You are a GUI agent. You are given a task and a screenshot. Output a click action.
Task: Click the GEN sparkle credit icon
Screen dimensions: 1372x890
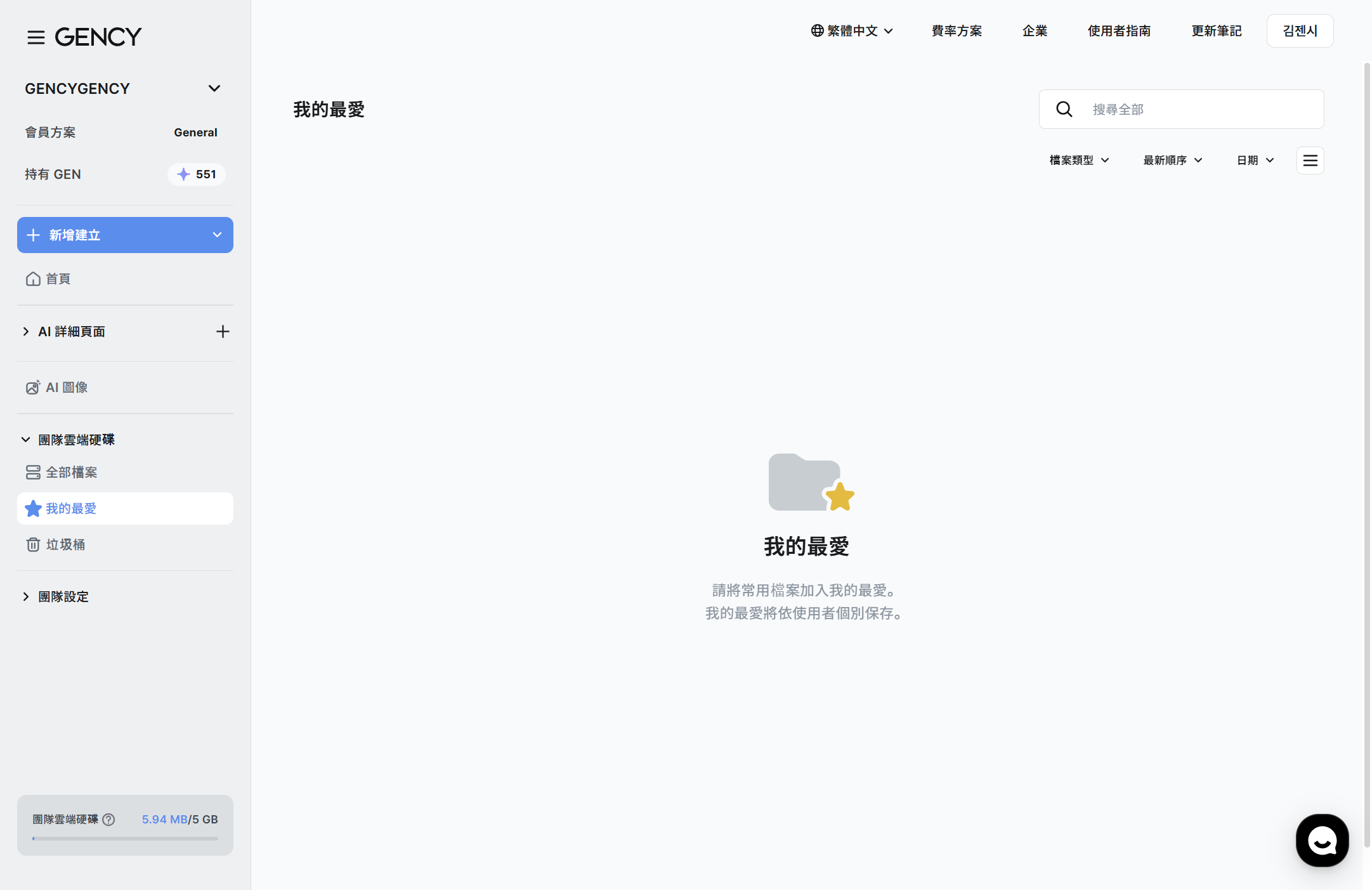tap(183, 174)
